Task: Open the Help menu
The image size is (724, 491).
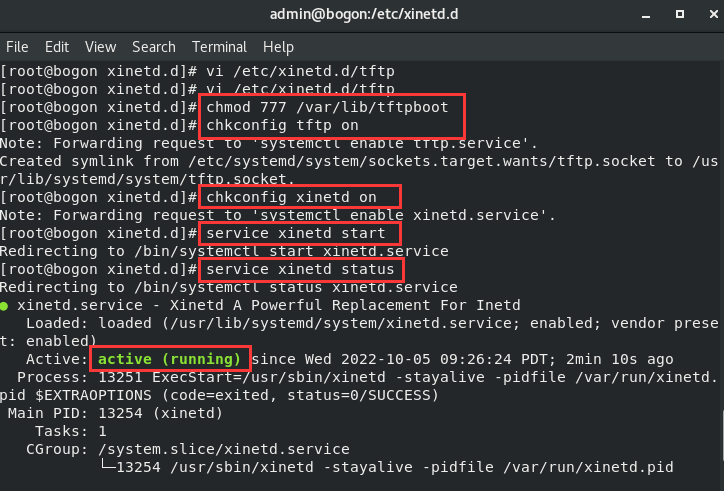Action: 278,47
